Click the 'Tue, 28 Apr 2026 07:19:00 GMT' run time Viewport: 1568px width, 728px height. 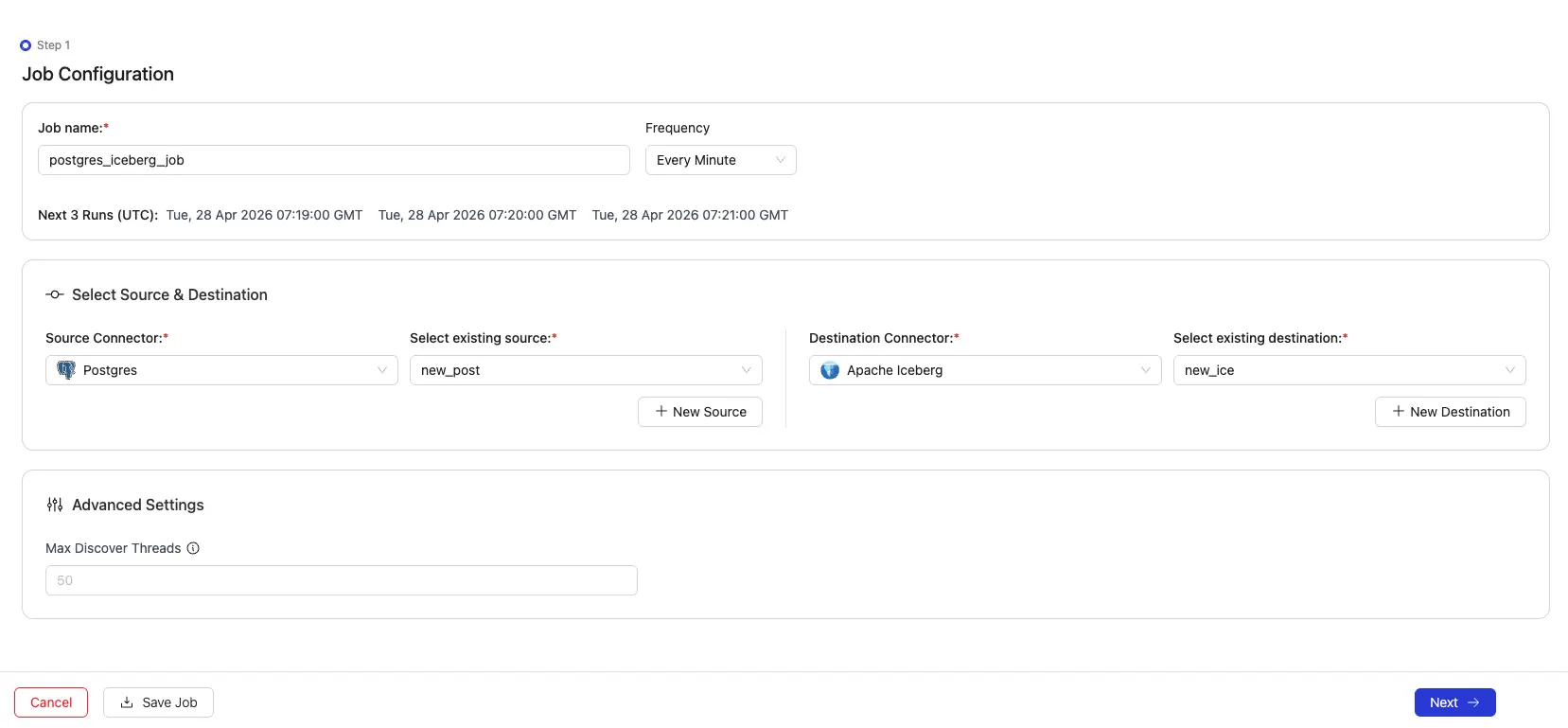point(265,215)
